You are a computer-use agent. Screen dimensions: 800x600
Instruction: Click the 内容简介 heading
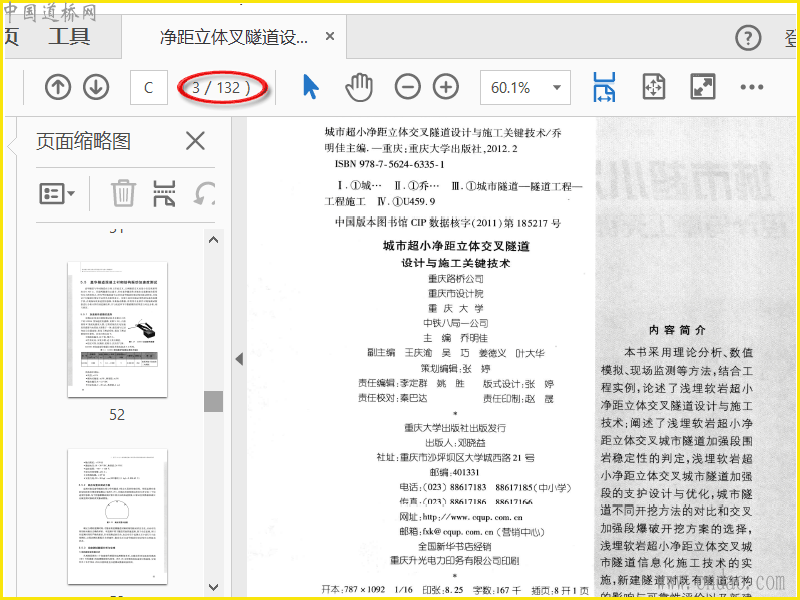coord(677,331)
